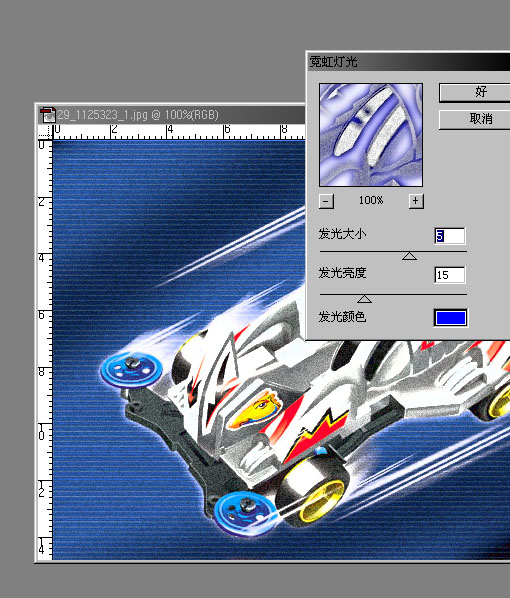
Task: Click the 好 (OK) button
Action: point(475,93)
